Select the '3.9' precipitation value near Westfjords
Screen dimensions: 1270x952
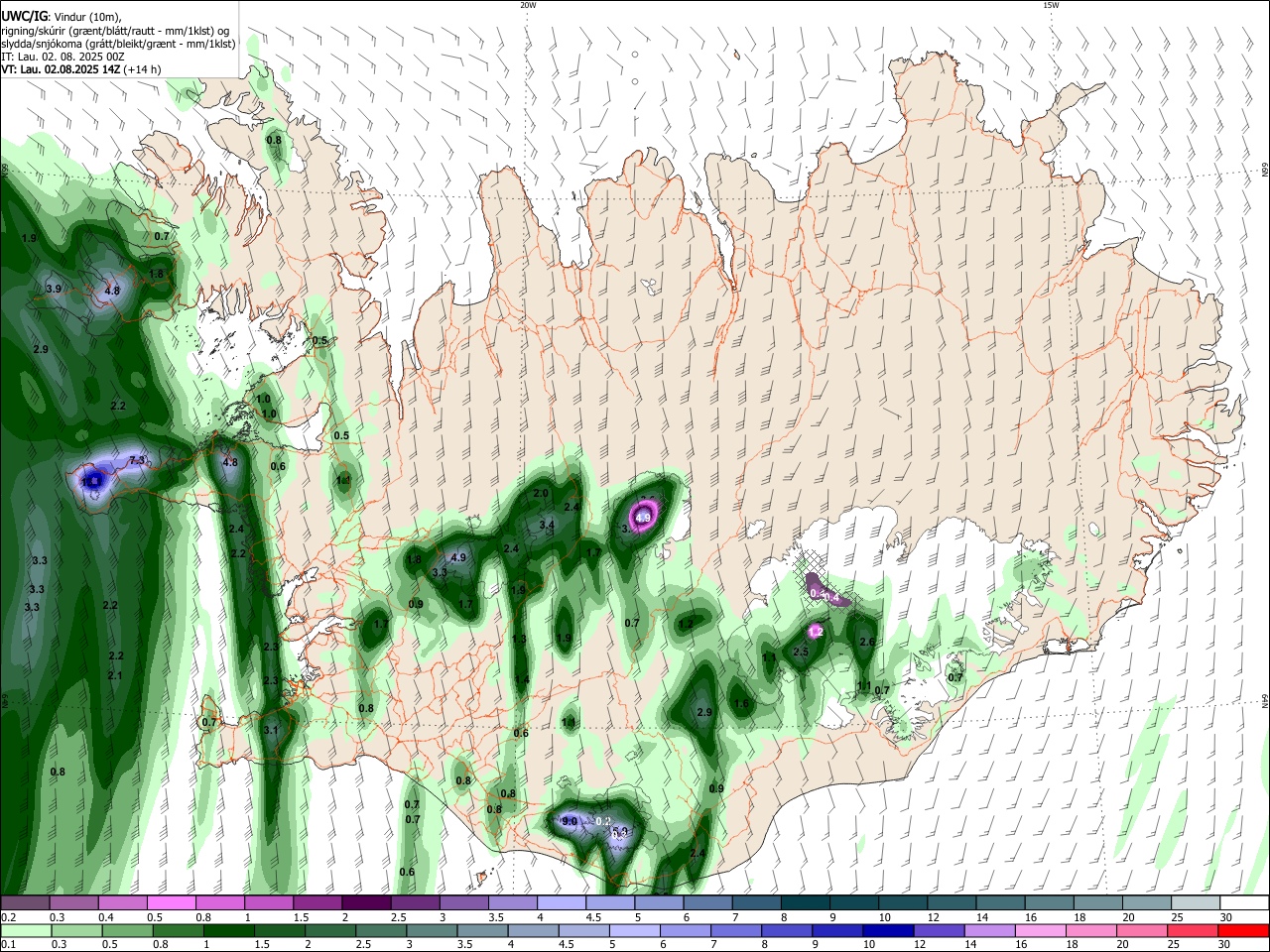click(54, 289)
